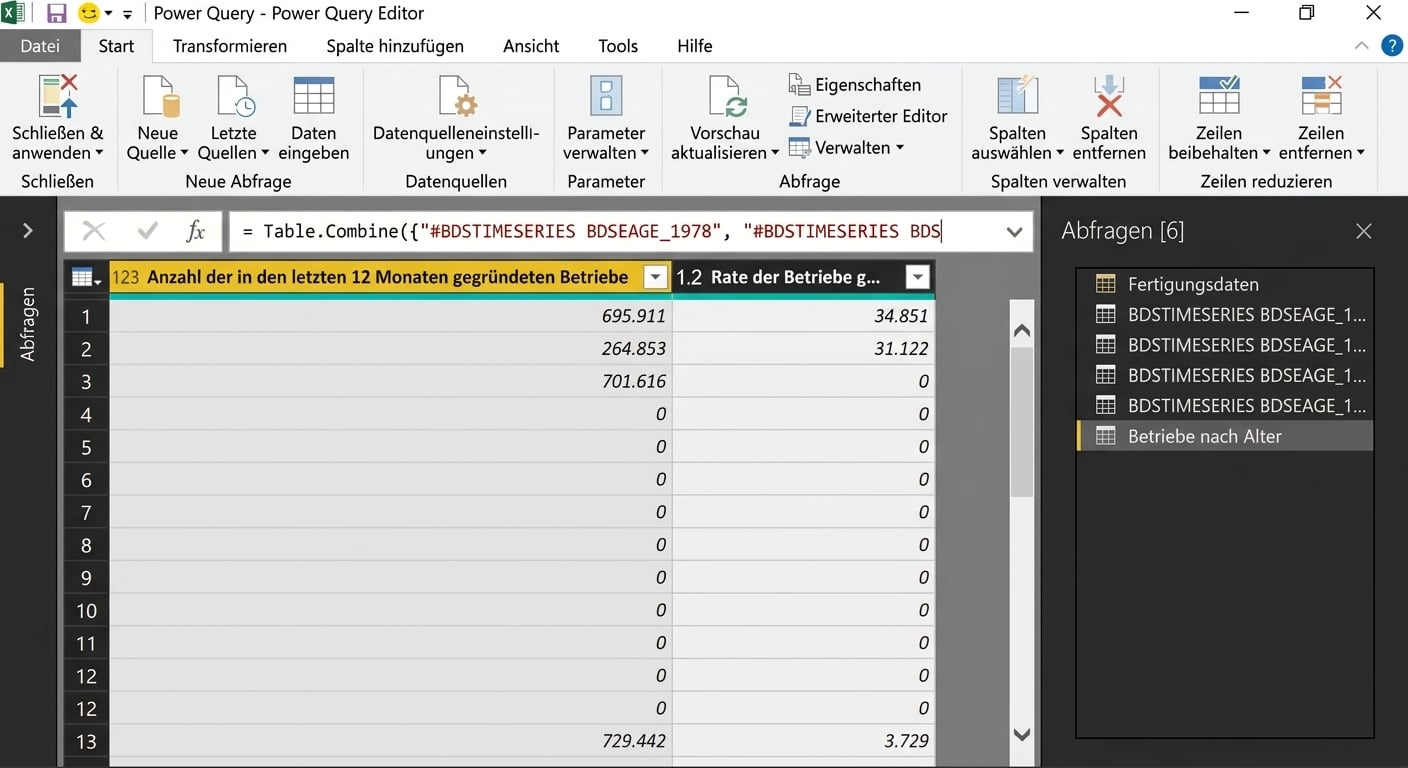
Task: Click the smiley feedback icon
Action: point(88,14)
